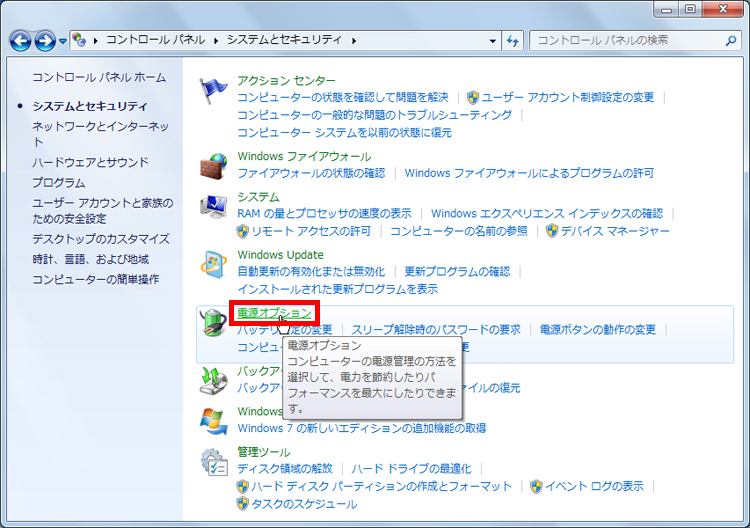Click the Windows Anytime Upgrade flag icon

coord(213,421)
